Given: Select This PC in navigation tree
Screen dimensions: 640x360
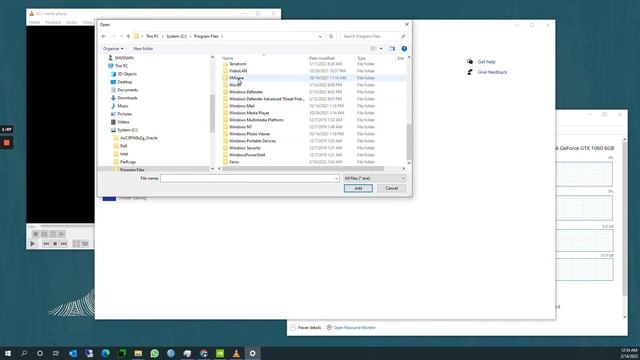Looking at the screenshot, I should (121, 66).
